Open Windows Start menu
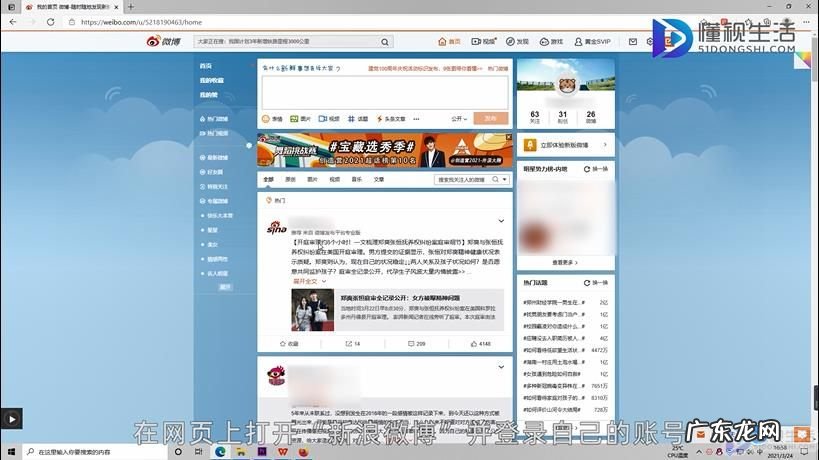819x460 pixels. 11,452
